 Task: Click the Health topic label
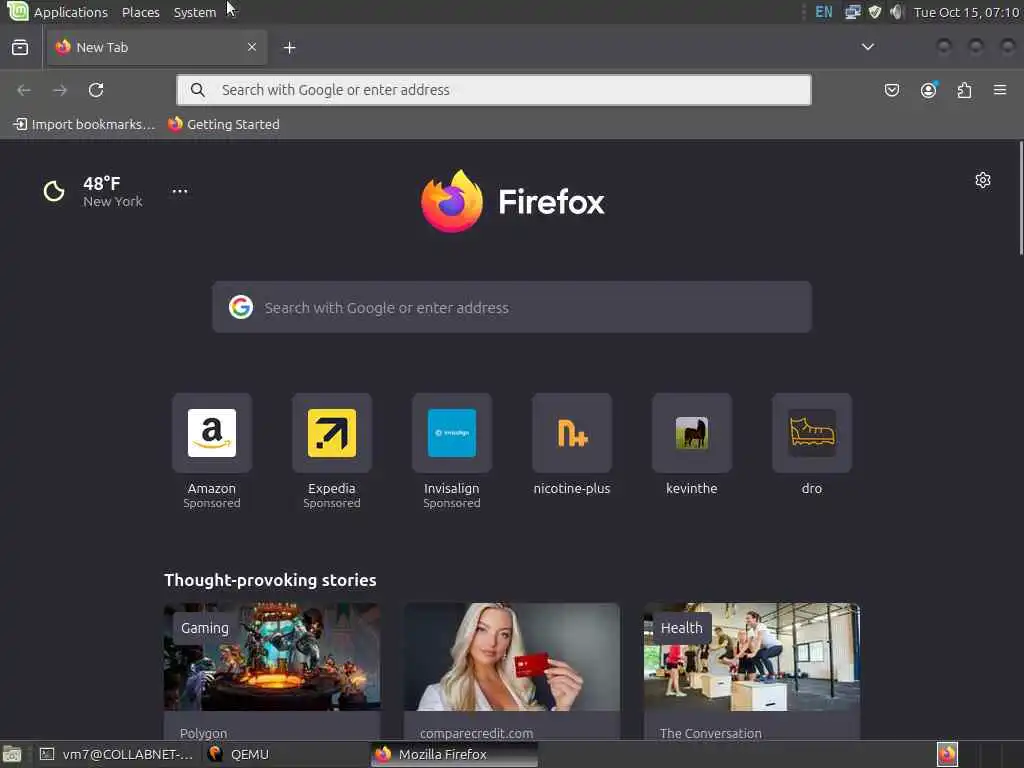point(681,628)
